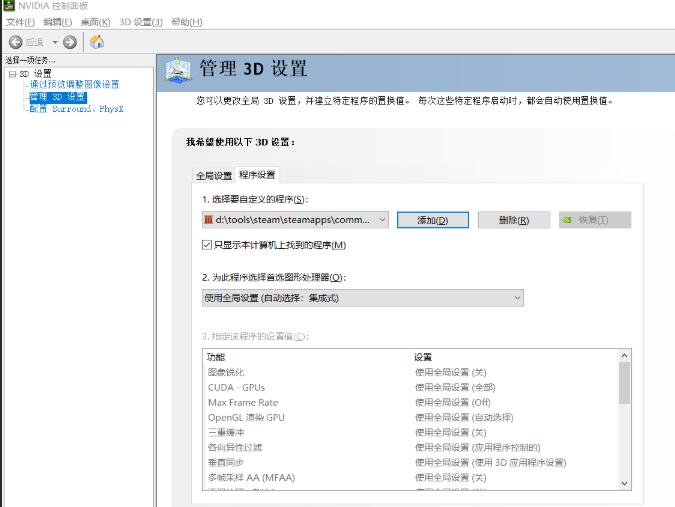Toggle '只显示本计算机上找到的程序' checkbox
The width and height of the screenshot is (675, 507).
click(x=207, y=245)
